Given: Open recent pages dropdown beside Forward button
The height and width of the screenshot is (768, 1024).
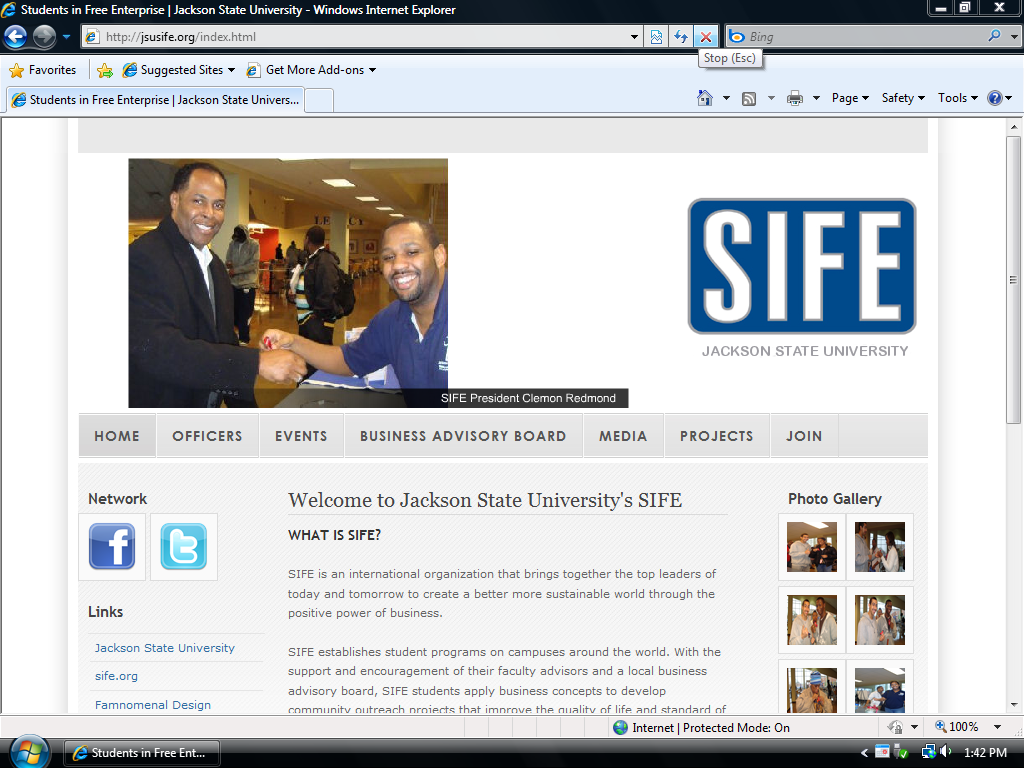Looking at the screenshot, I should click(x=66, y=37).
